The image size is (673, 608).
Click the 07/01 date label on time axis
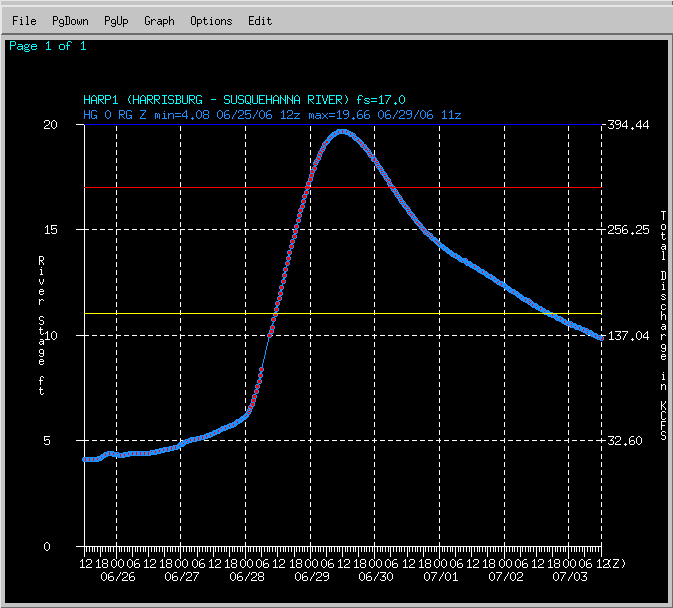point(440,577)
